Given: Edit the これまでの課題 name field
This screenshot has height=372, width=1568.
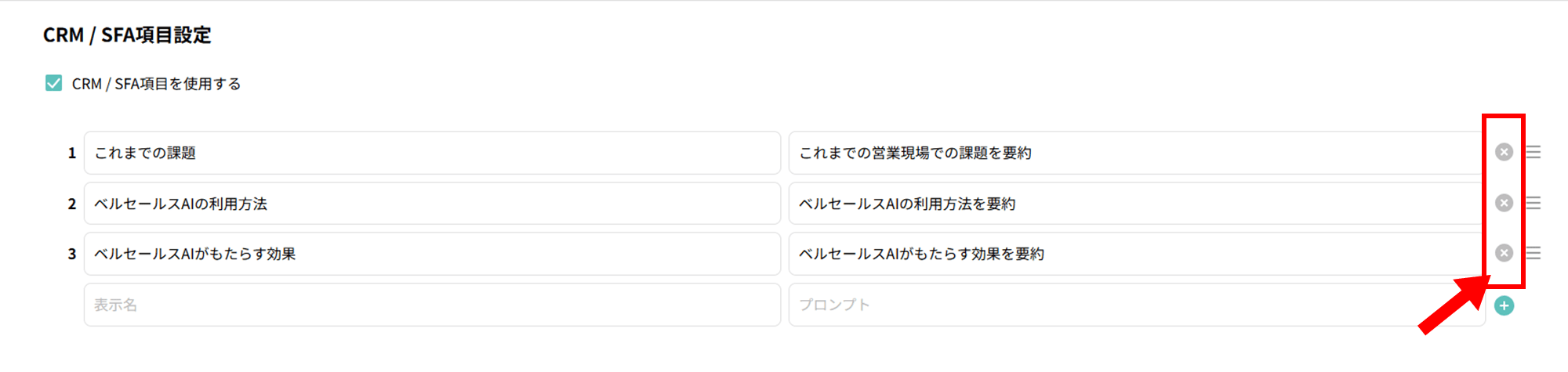Looking at the screenshot, I should point(432,153).
